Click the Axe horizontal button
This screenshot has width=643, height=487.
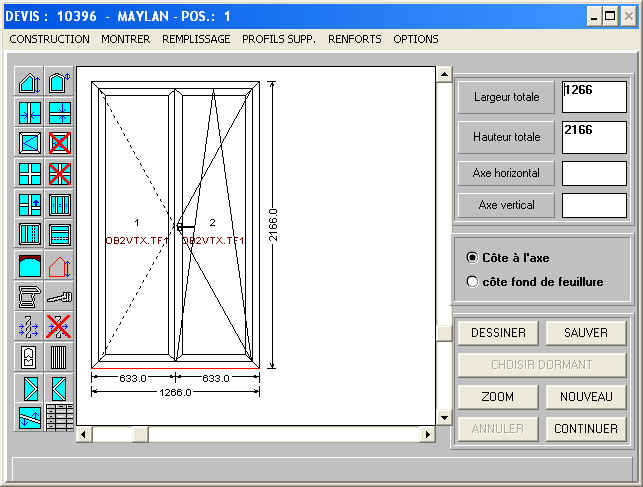[506, 173]
